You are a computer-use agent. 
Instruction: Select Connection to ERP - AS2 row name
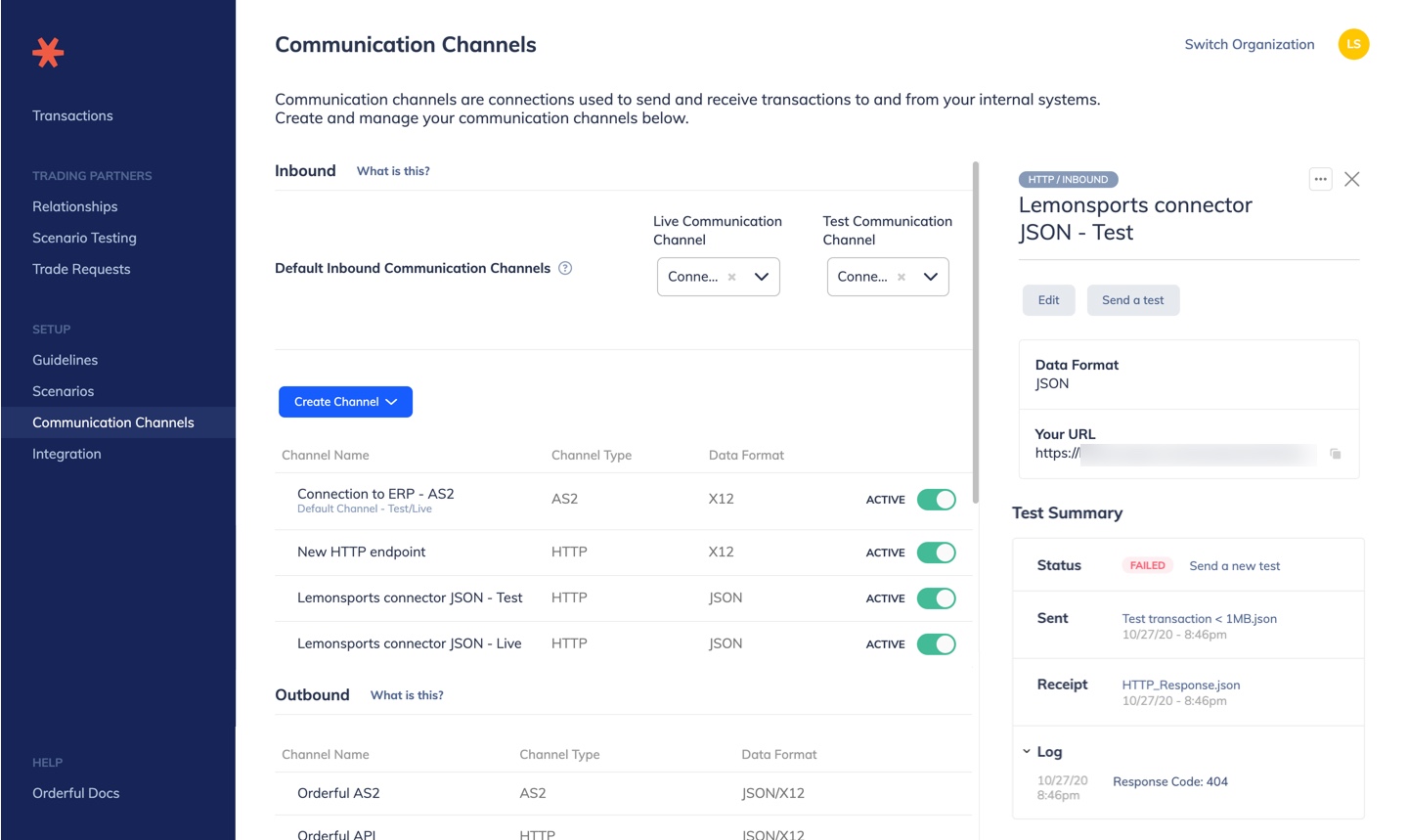click(375, 494)
